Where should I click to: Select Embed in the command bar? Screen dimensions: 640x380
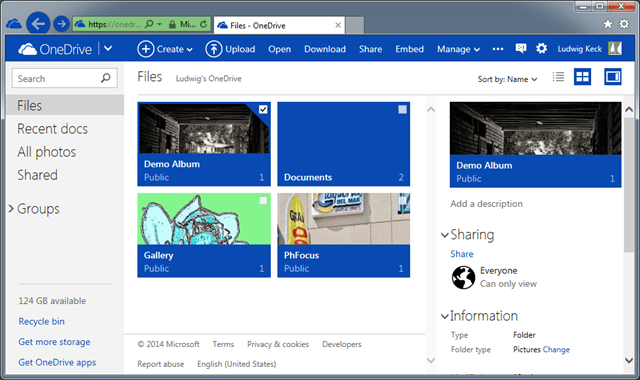(x=409, y=49)
